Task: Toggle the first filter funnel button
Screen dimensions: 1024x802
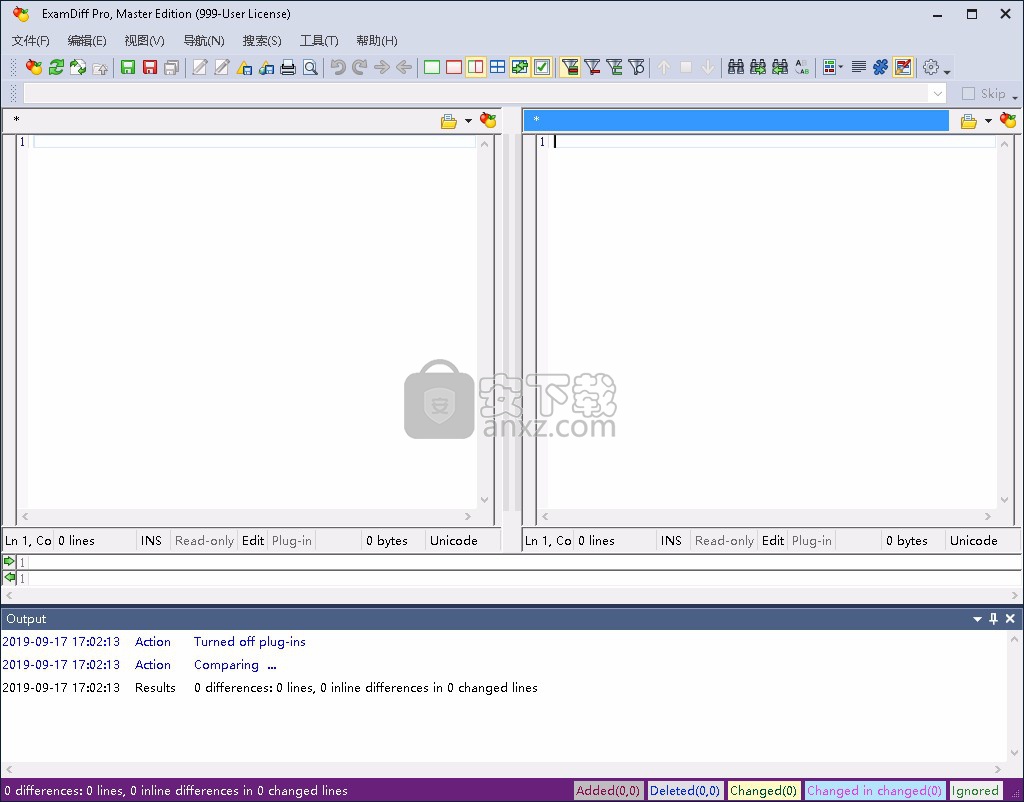Action: coord(569,67)
